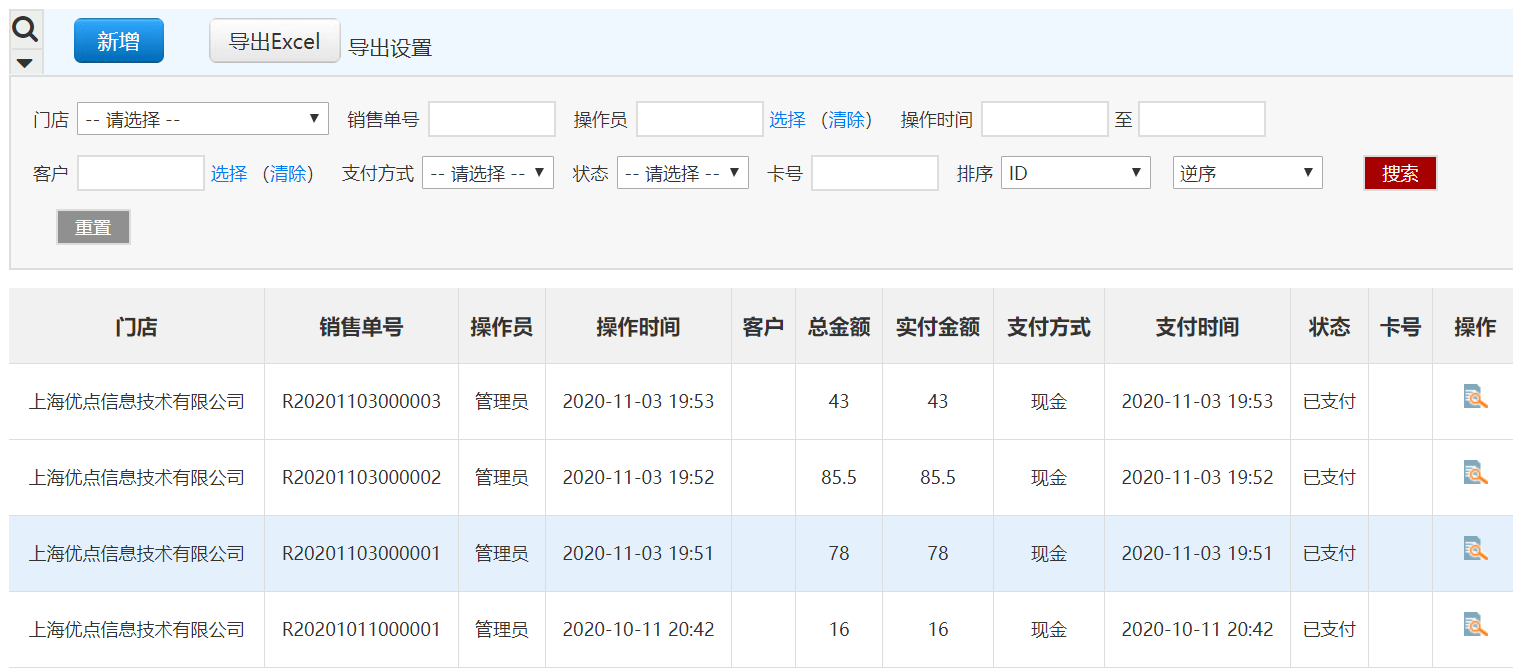Click total amount 85.5 in 总金额 column
This screenshot has height=670, width=1513.
839,477
